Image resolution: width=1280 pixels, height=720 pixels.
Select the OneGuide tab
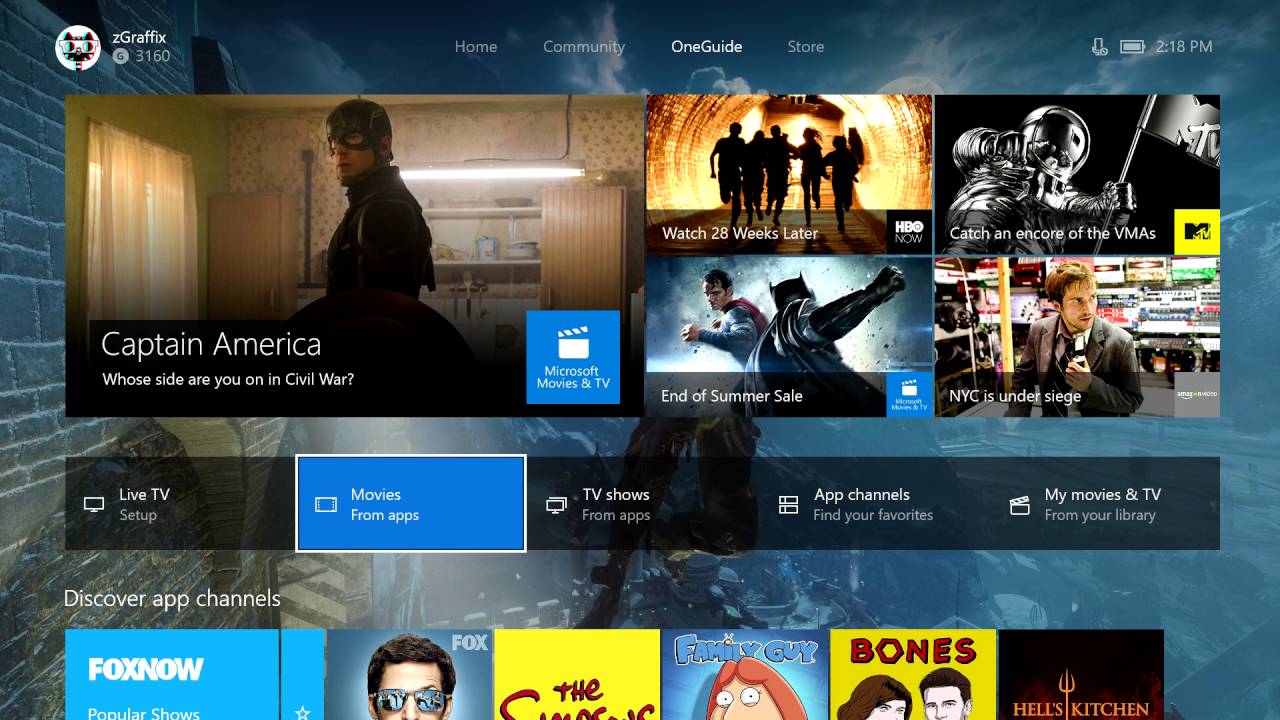tap(707, 46)
